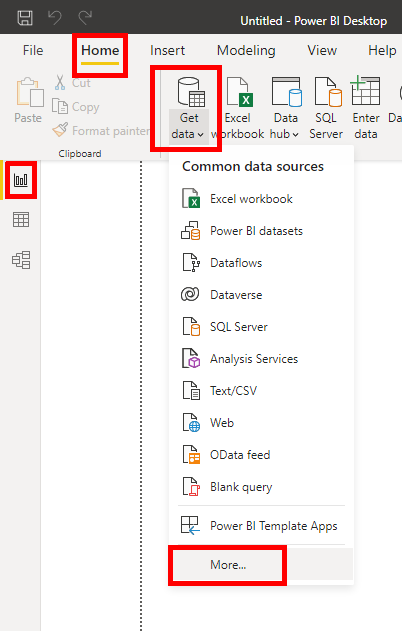
Task: Select Blank query option
Action: coord(261,487)
